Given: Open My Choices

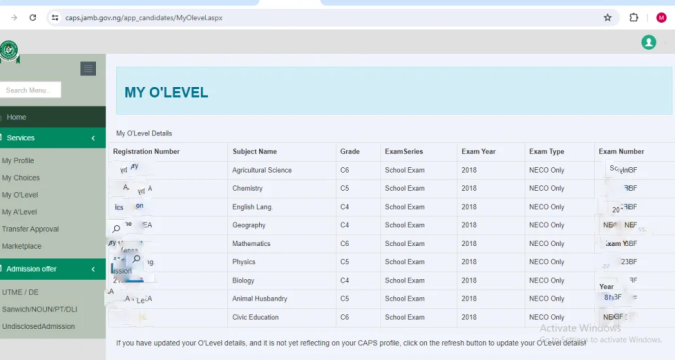Looking at the screenshot, I should point(21,178).
